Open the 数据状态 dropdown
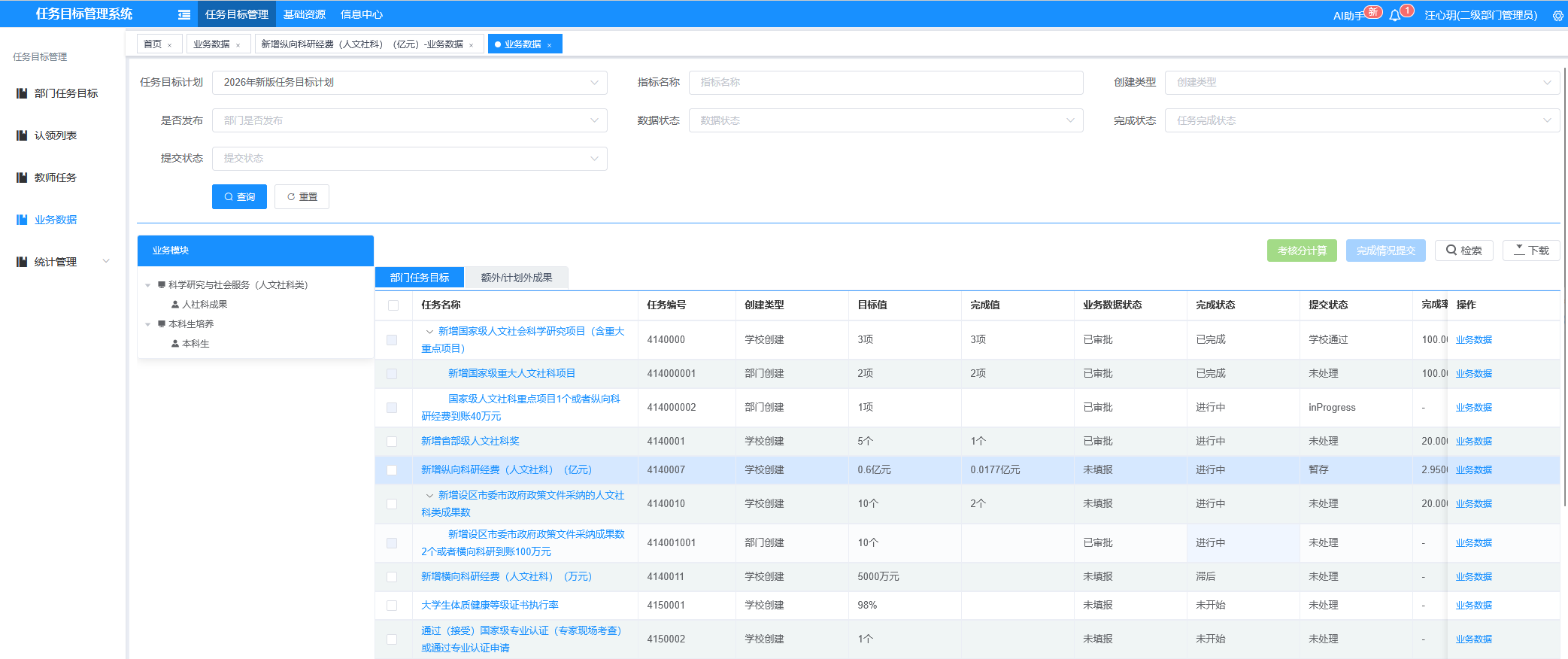 tap(886, 120)
